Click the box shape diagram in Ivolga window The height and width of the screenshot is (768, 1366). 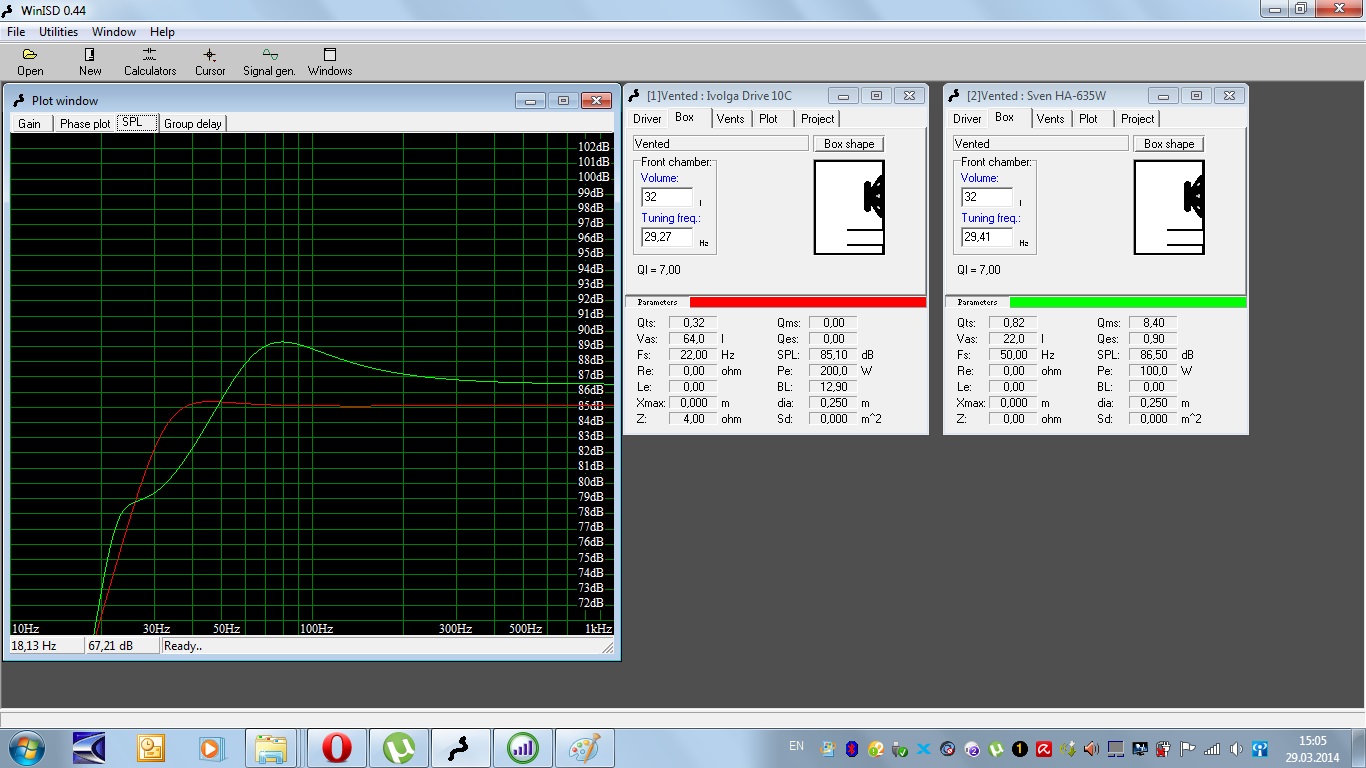coord(849,207)
